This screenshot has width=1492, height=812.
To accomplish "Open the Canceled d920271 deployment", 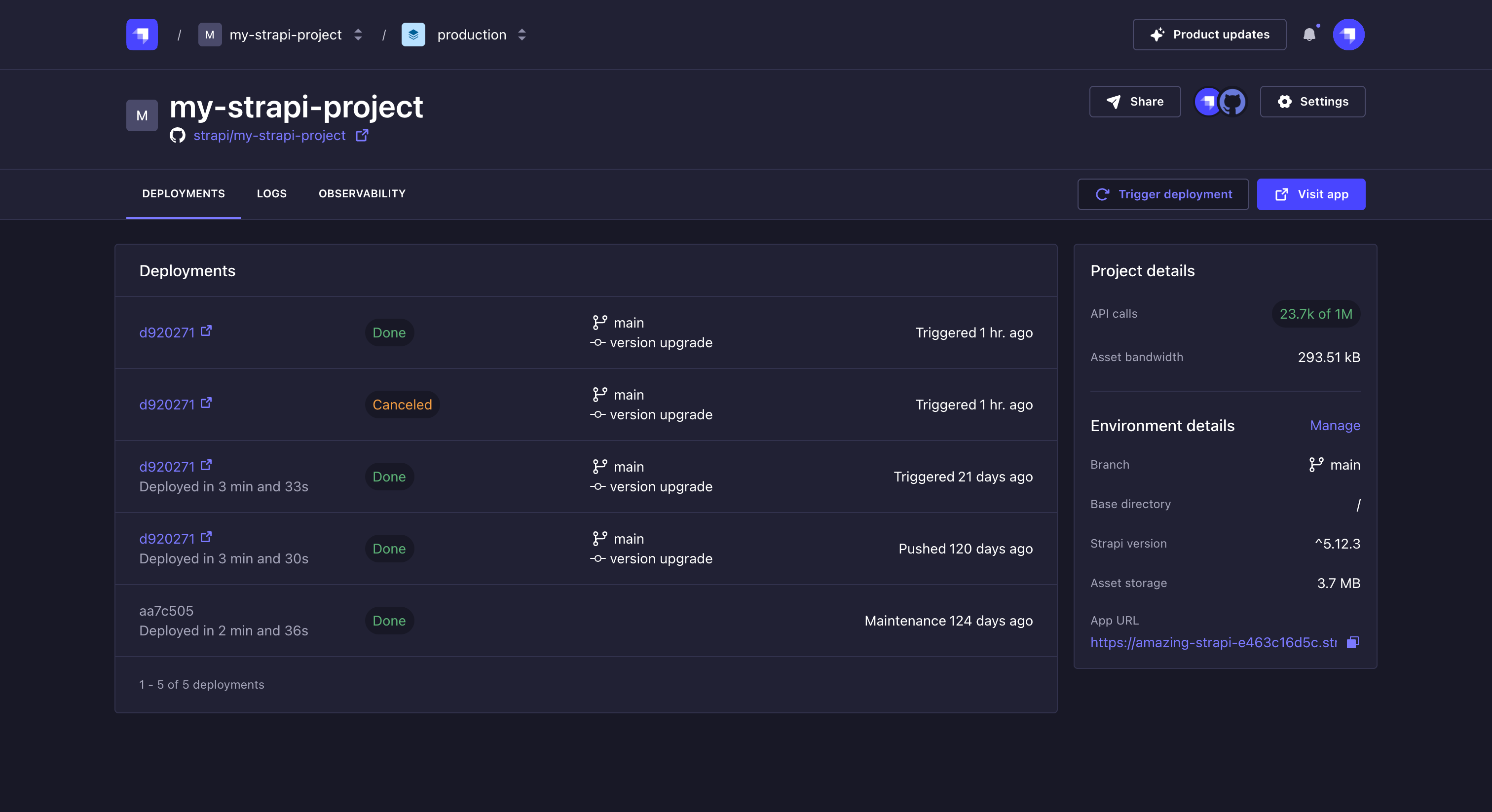I will (x=167, y=404).
